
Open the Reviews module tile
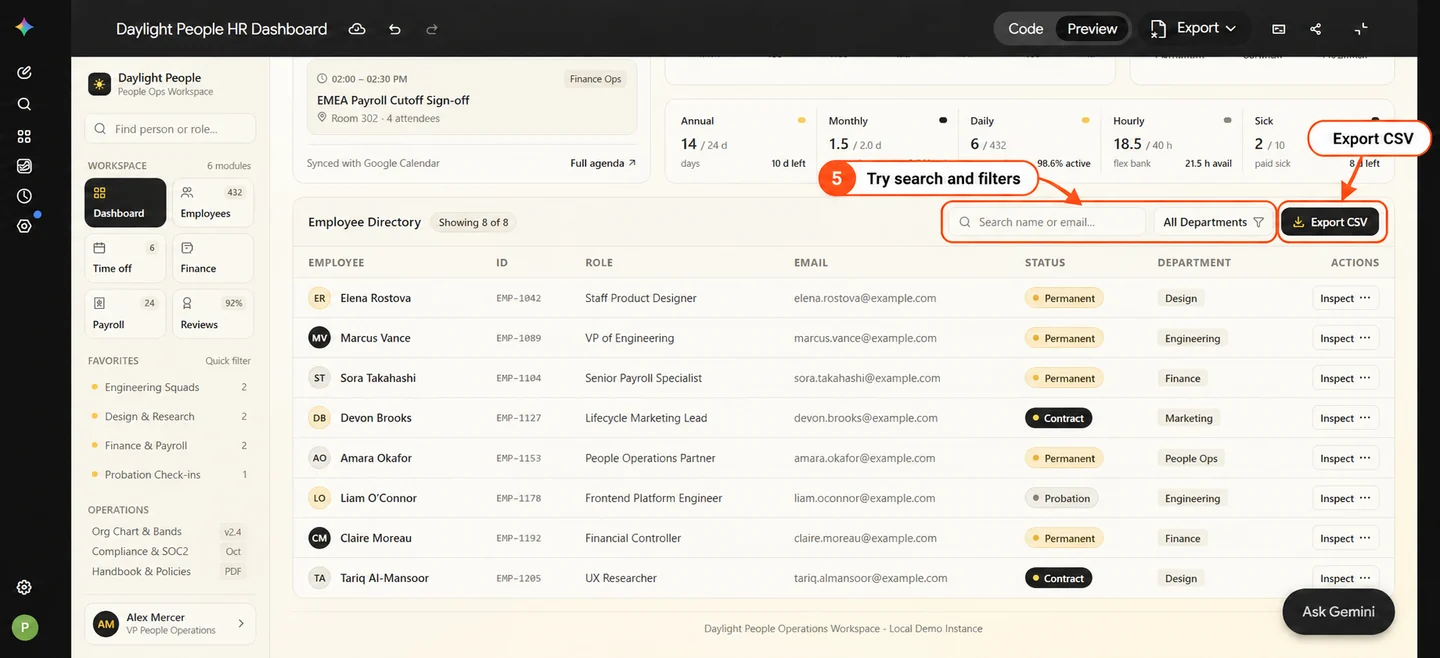click(x=212, y=314)
